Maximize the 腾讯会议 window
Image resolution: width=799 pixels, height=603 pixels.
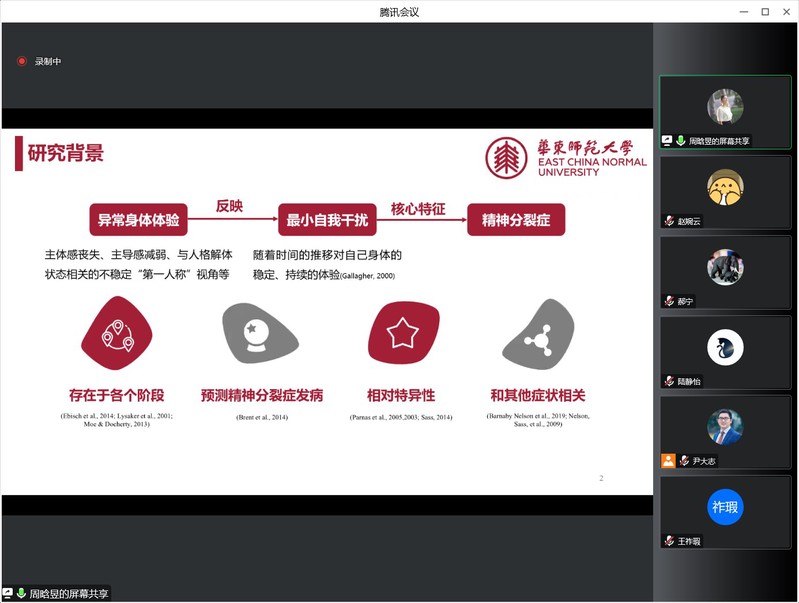pyautogui.click(x=765, y=11)
